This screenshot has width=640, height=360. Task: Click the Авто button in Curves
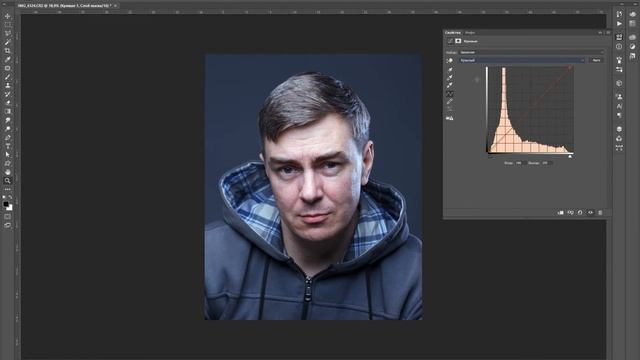[x=596, y=60]
